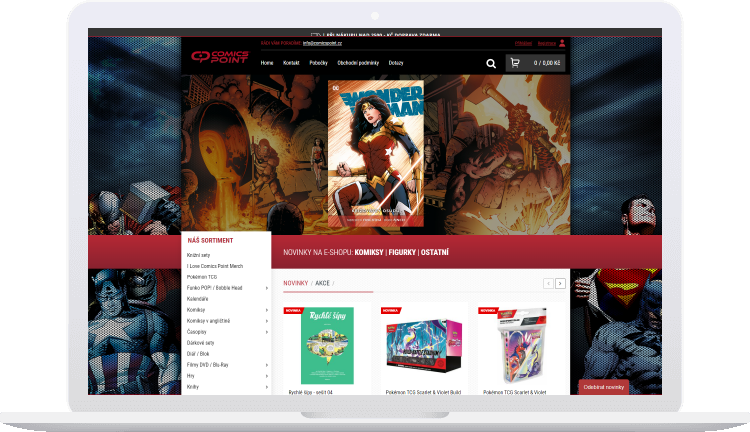750x432 pixels.
Task: Open the search magnifier icon
Action: coord(491,64)
